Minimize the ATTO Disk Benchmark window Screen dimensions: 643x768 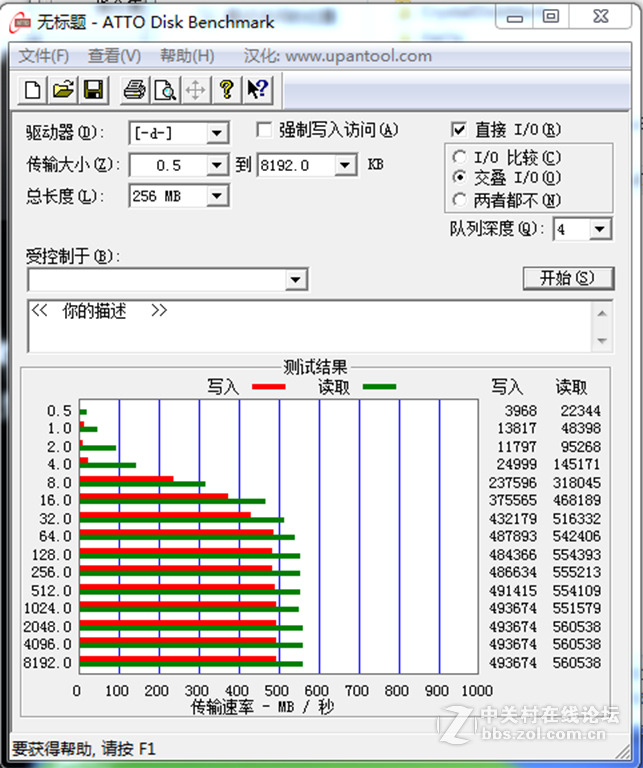(515, 17)
